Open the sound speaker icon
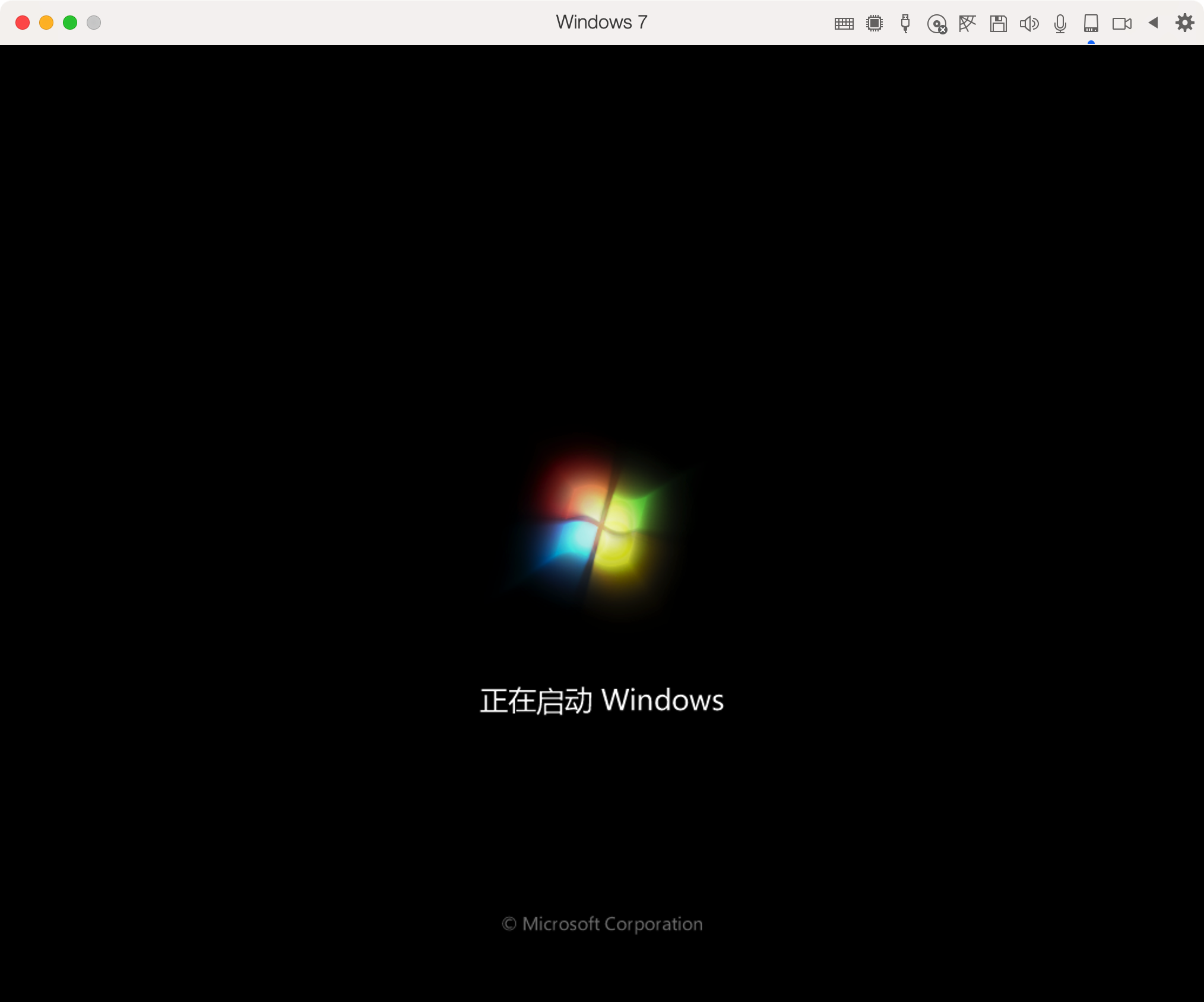The image size is (1204, 1002). click(x=1029, y=24)
